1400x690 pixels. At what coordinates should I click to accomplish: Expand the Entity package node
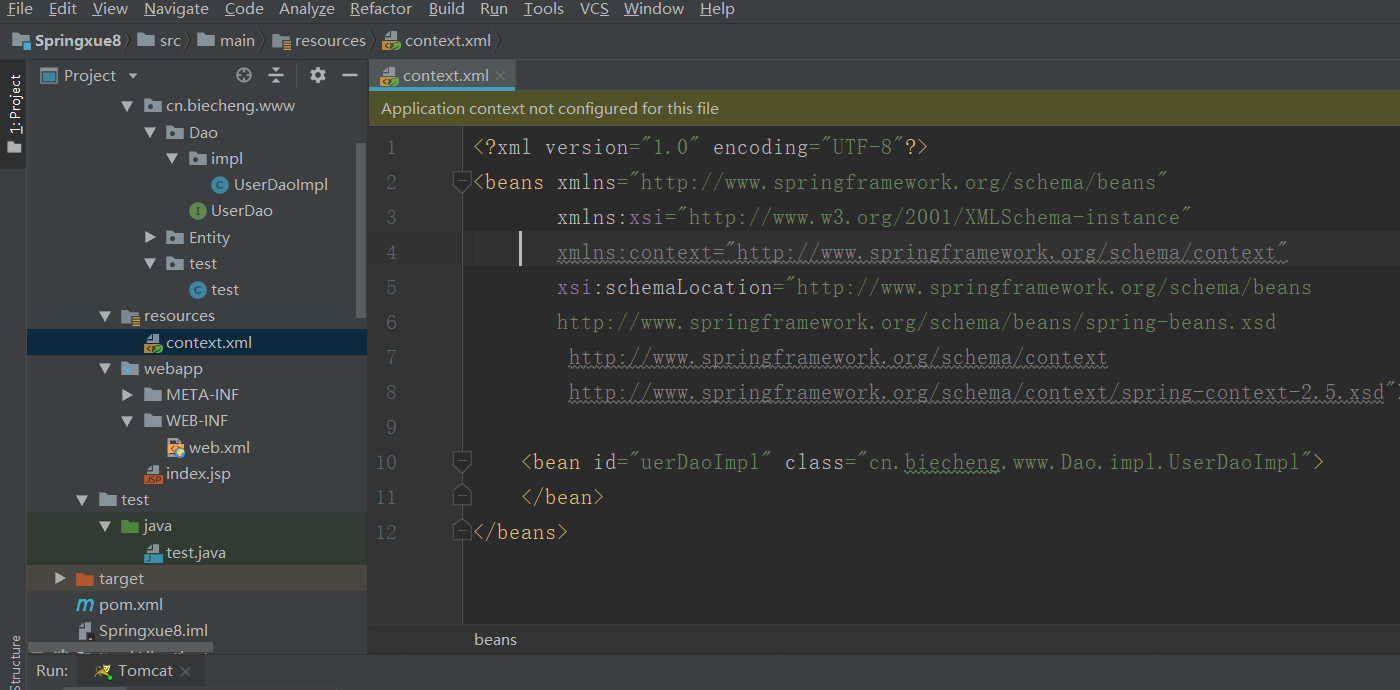coord(150,237)
